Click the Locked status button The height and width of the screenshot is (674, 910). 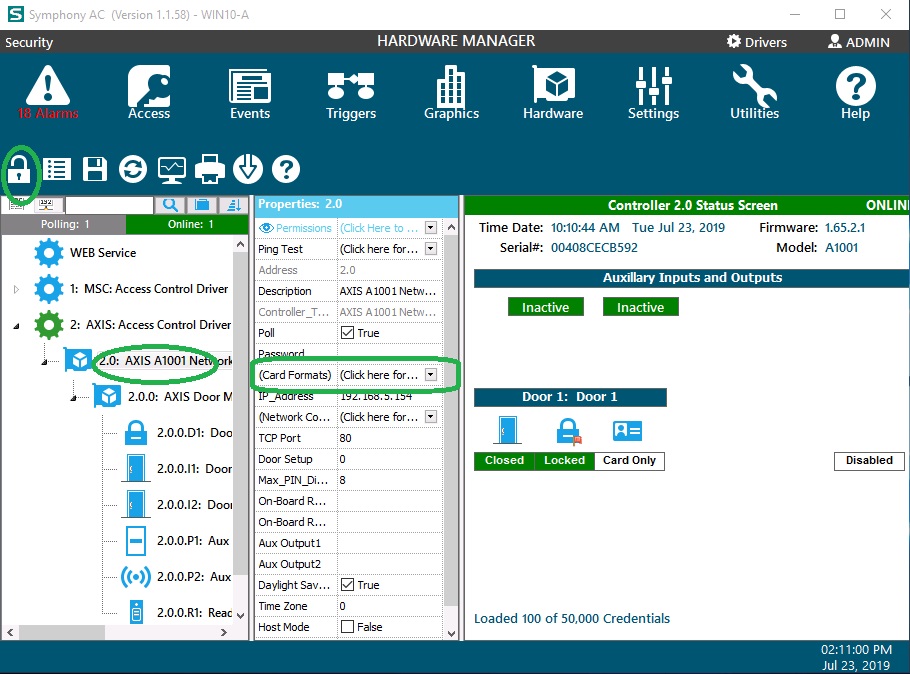(565, 460)
